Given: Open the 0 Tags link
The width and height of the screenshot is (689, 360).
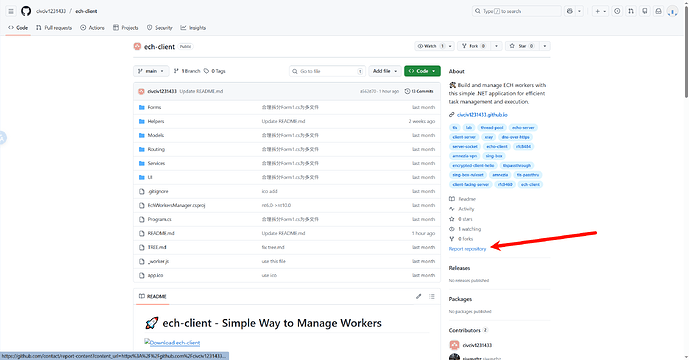Looking at the screenshot, I should point(215,71).
